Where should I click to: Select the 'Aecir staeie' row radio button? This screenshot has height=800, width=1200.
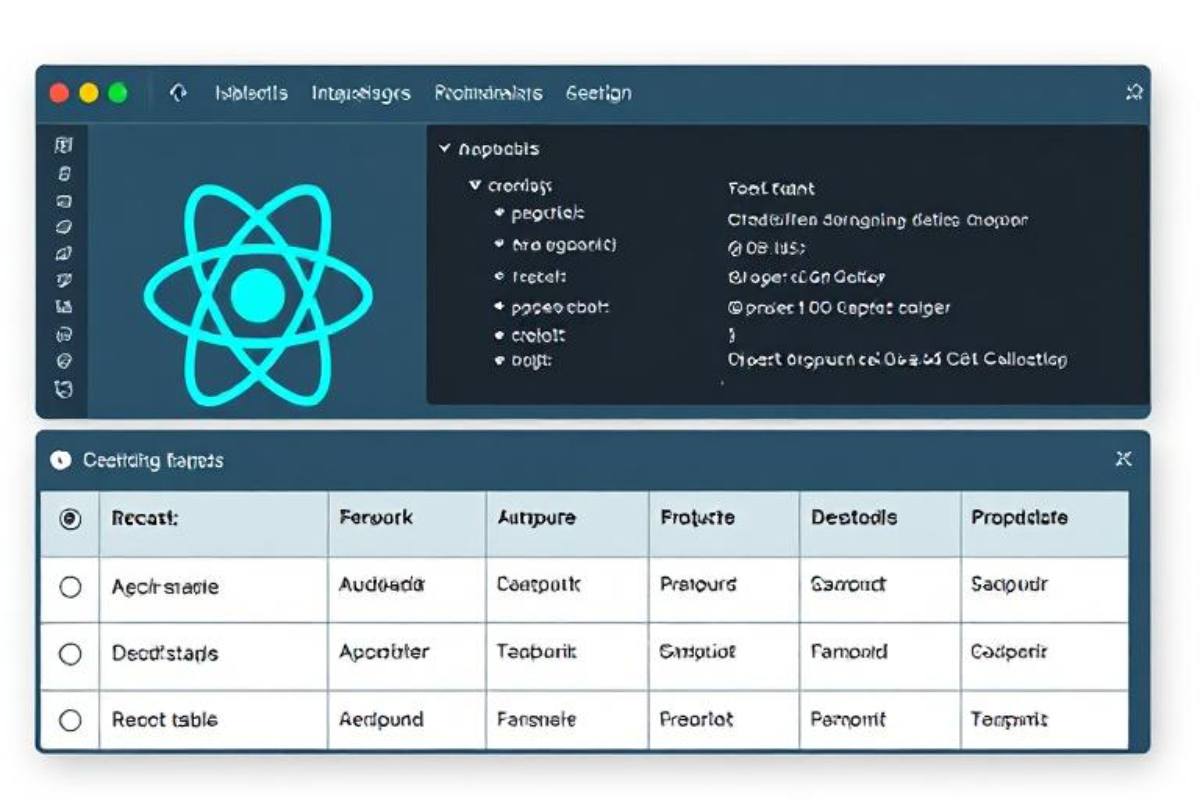click(x=70, y=587)
